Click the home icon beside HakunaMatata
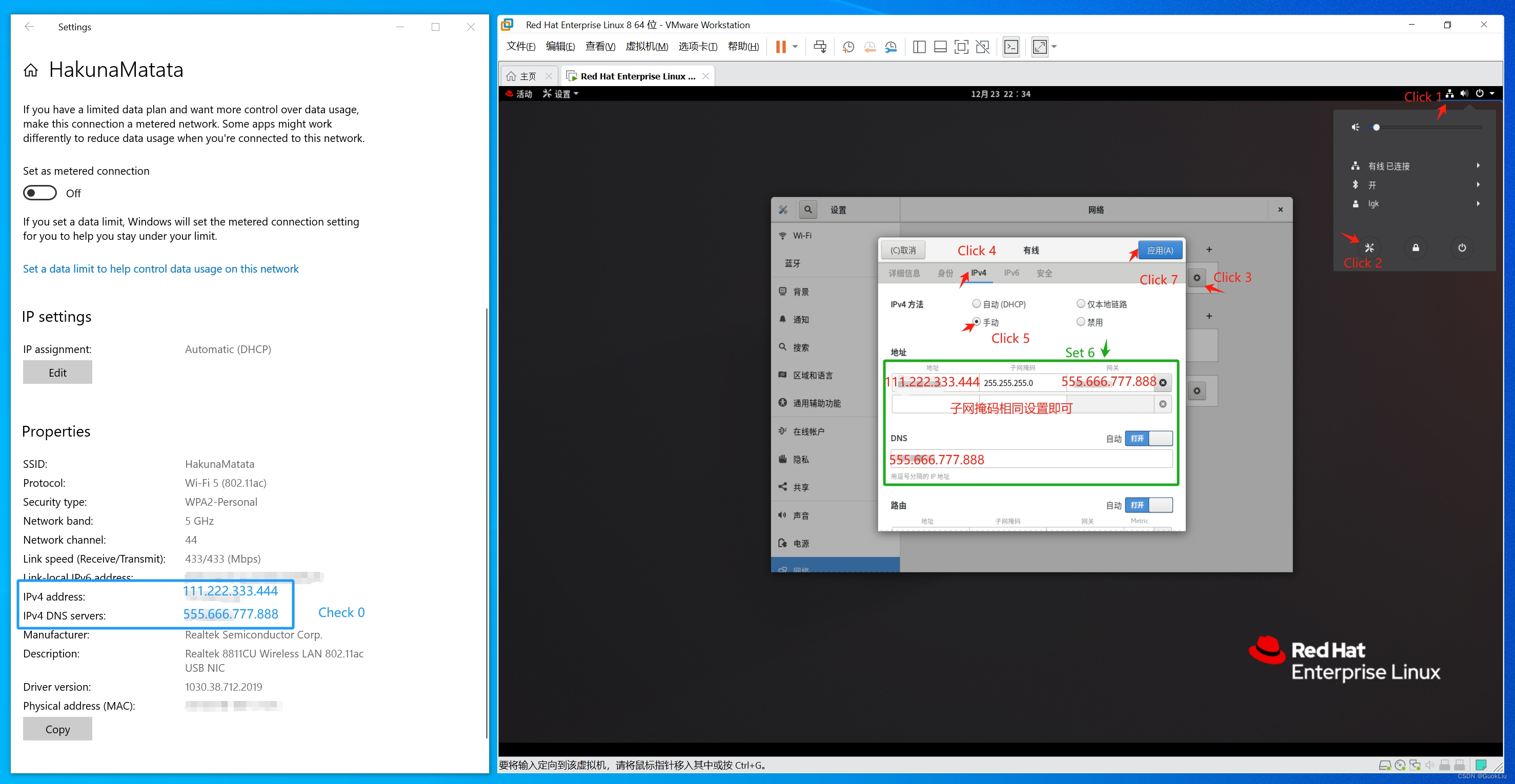This screenshot has height=784, width=1515. (31, 71)
